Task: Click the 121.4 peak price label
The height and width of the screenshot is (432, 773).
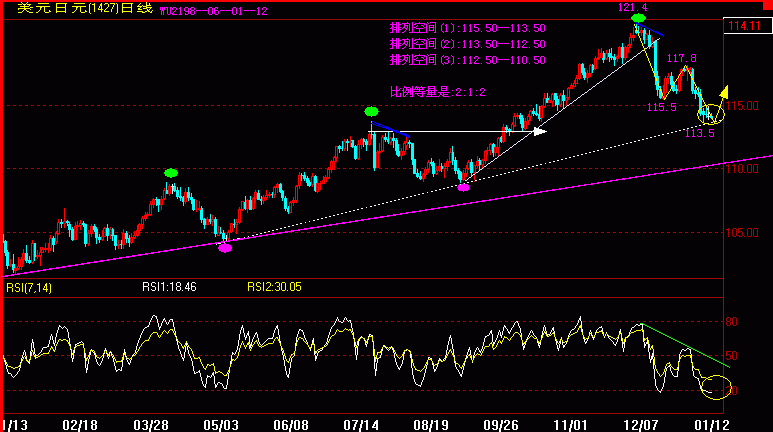Action: click(632, 7)
